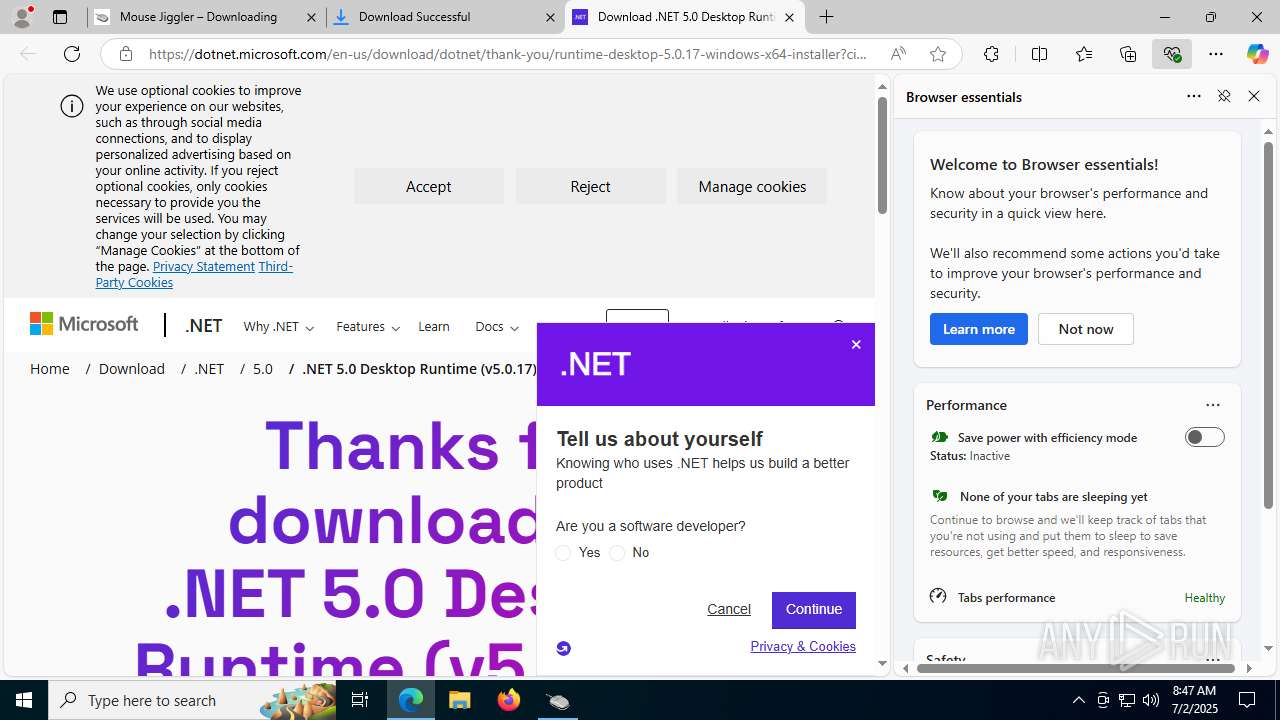1280x720 pixels.
Task: Click Continue in .NET survey
Action: [x=814, y=610]
